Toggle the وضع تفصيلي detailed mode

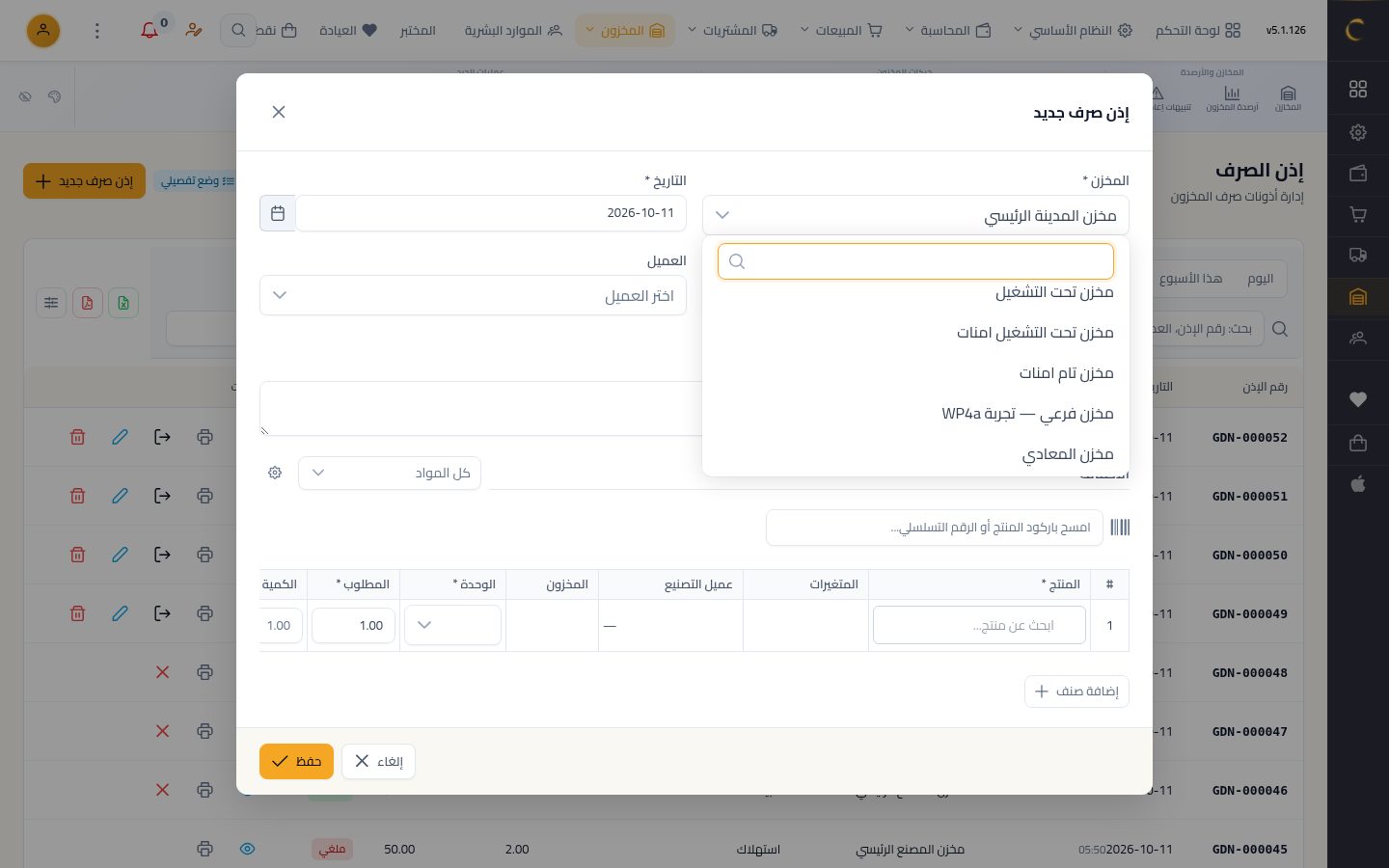(196, 181)
